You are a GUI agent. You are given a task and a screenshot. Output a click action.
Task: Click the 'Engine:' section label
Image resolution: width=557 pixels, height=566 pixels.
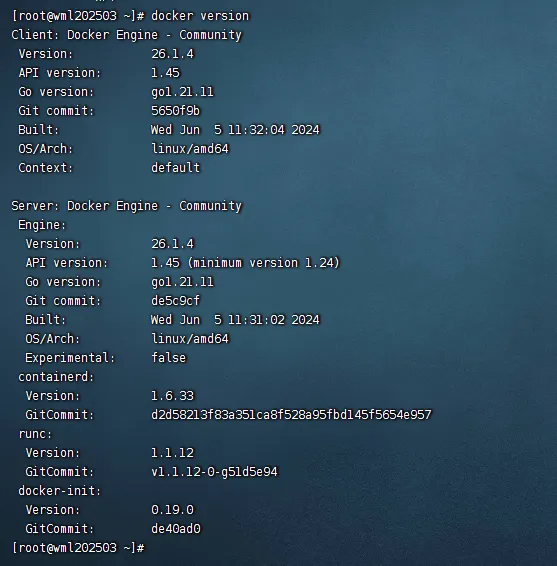(x=42, y=225)
